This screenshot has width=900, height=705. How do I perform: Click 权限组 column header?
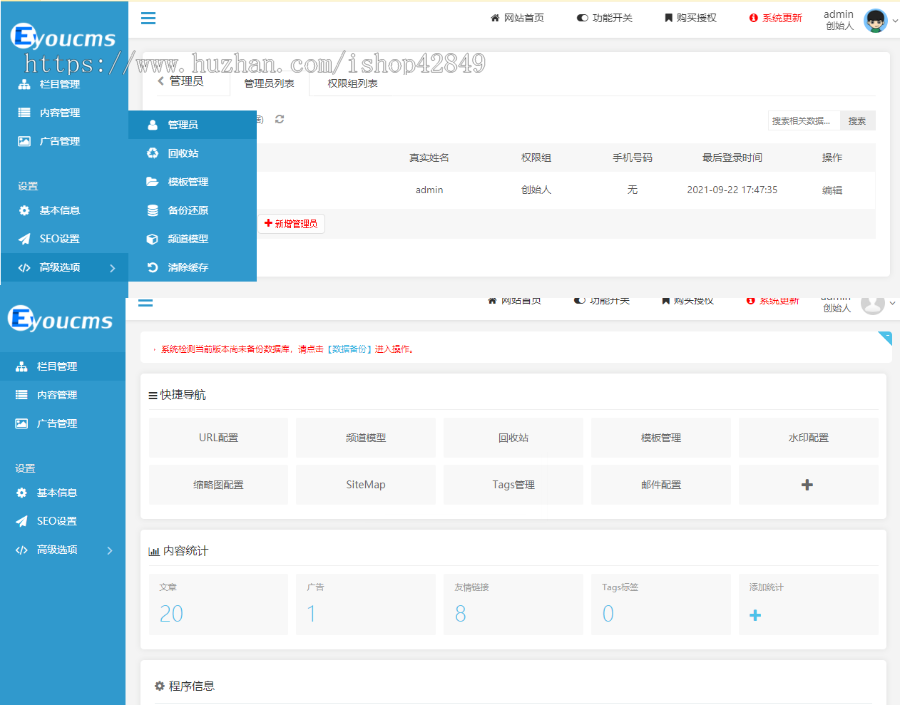536,157
